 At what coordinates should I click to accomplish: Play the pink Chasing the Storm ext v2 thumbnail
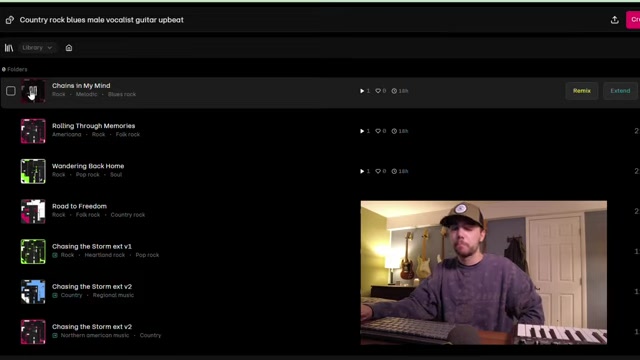pyautogui.click(x=33, y=332)
